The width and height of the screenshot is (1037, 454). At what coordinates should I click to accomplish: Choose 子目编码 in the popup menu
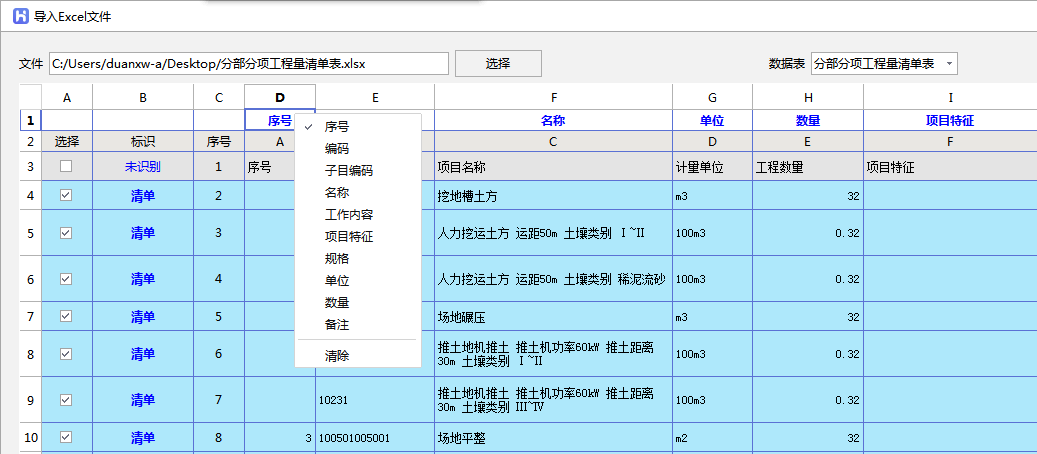tap(348, 171)
